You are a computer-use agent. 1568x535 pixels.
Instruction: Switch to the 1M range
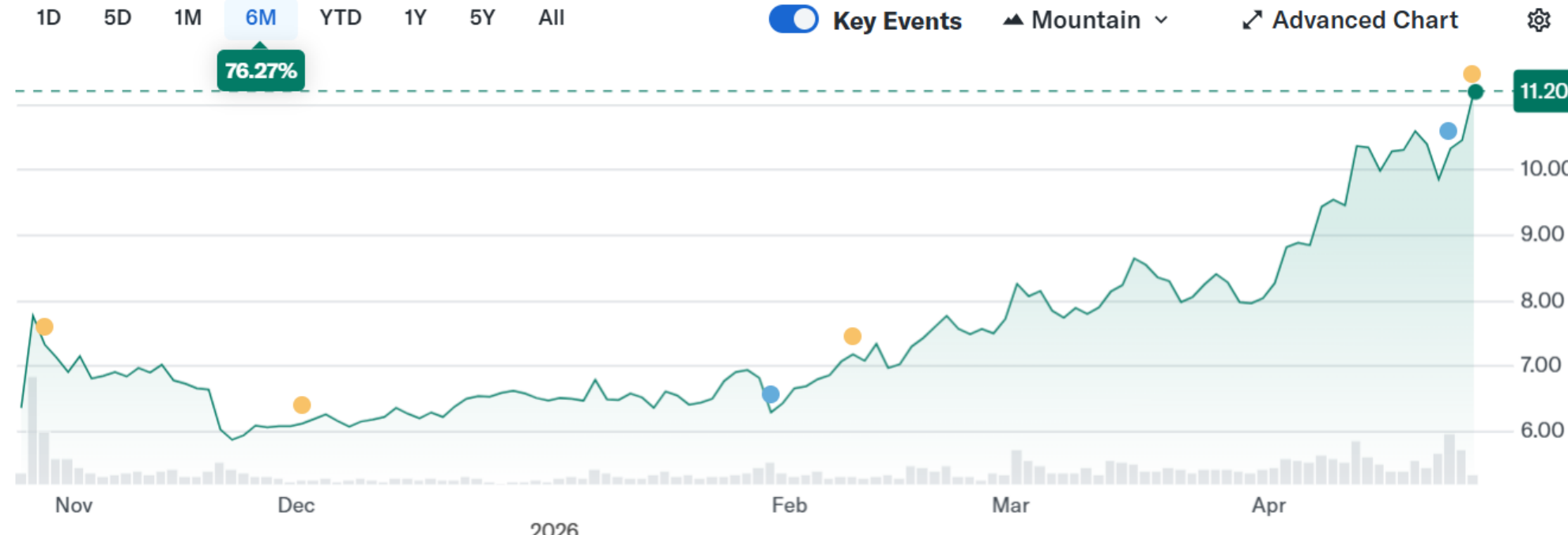(x=188, y=17)
